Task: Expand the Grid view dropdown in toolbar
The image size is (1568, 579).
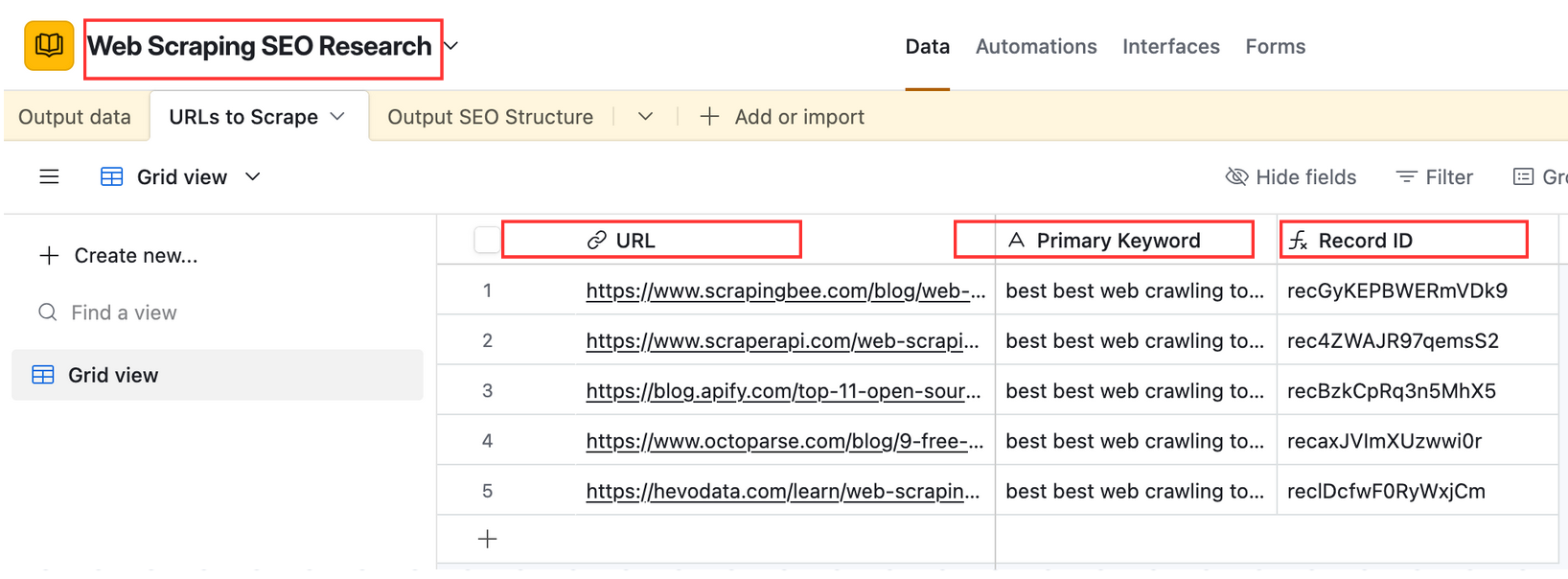Action: [x=253, y=177]
